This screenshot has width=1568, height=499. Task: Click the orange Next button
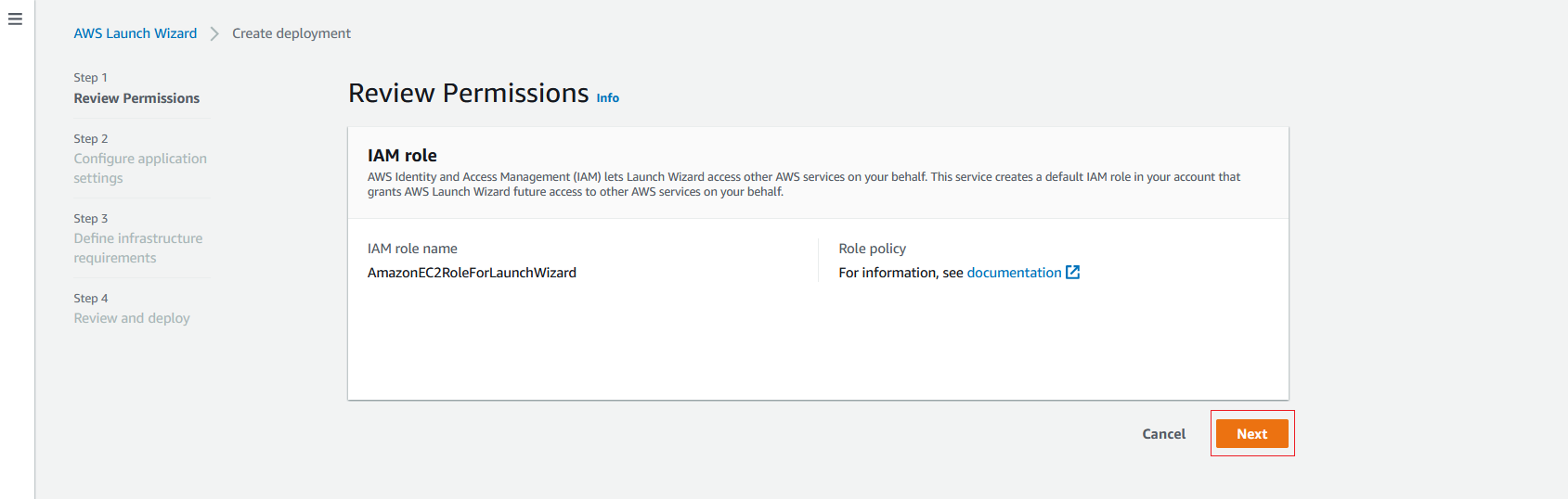pyautogui.click(x=1252, y=434)
